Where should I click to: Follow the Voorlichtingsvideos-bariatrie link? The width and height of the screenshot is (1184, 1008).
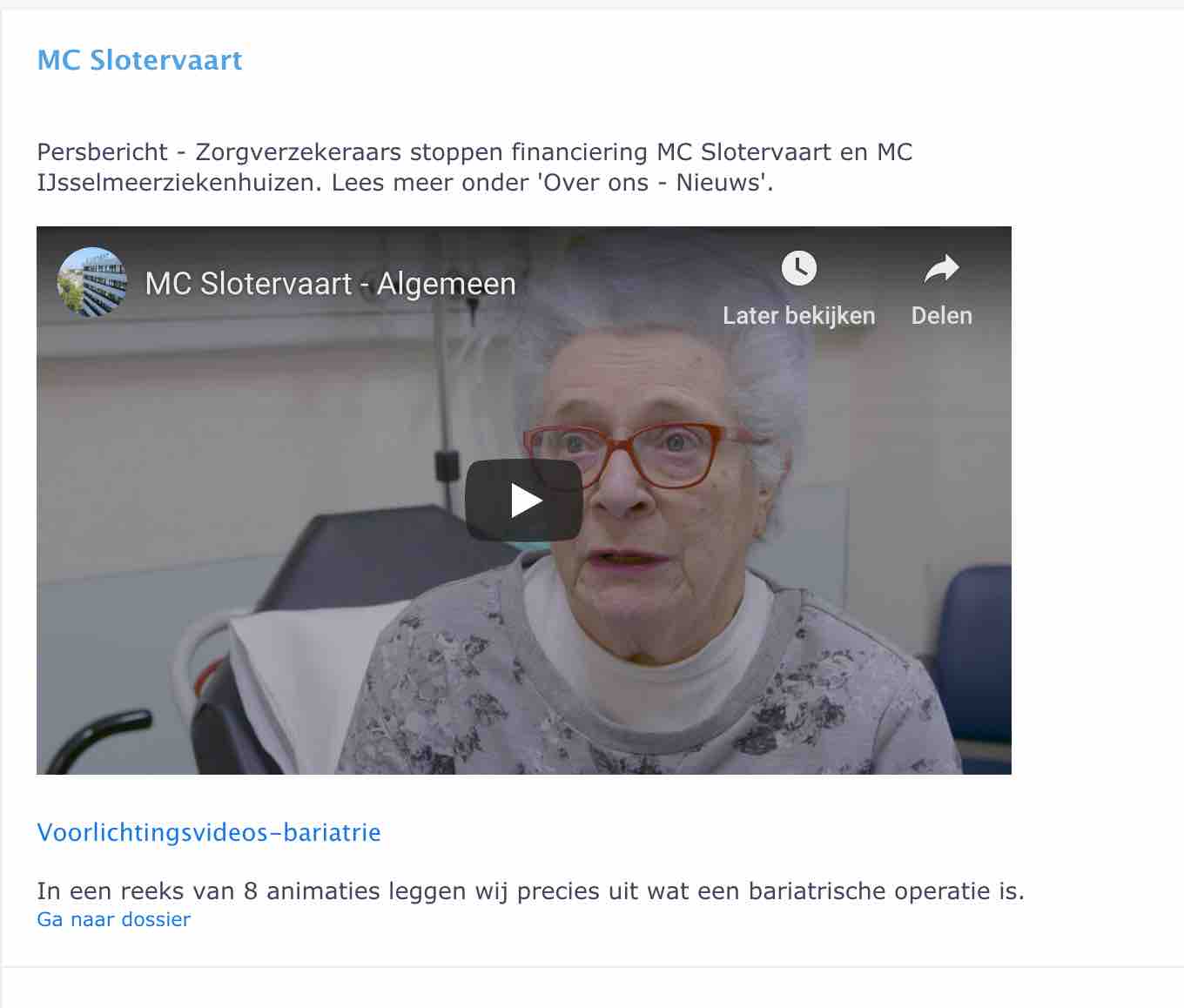[209, 832]
